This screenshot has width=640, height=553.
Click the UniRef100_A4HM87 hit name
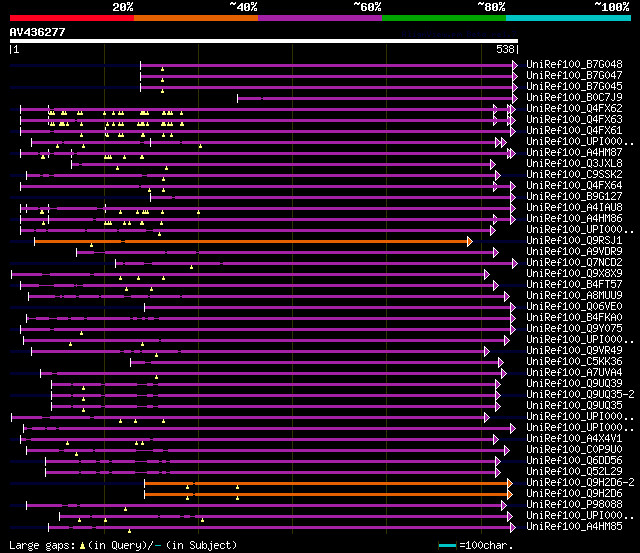(x=574, y=153)
